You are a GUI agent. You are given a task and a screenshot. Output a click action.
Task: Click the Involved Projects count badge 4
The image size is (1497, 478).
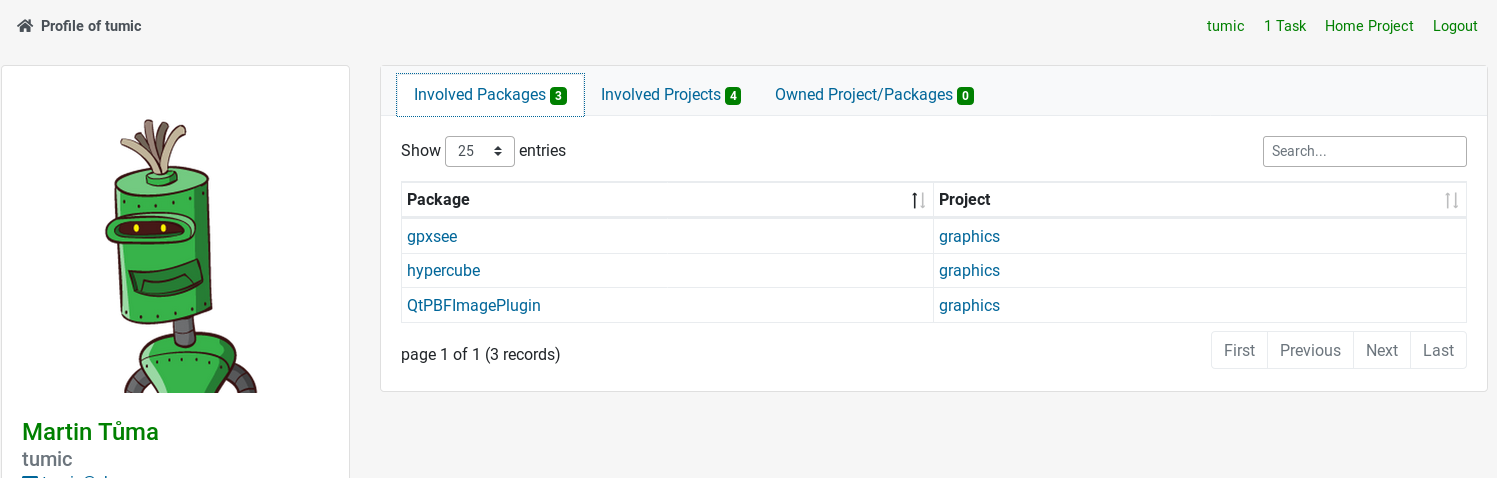(x=733, y=96)
